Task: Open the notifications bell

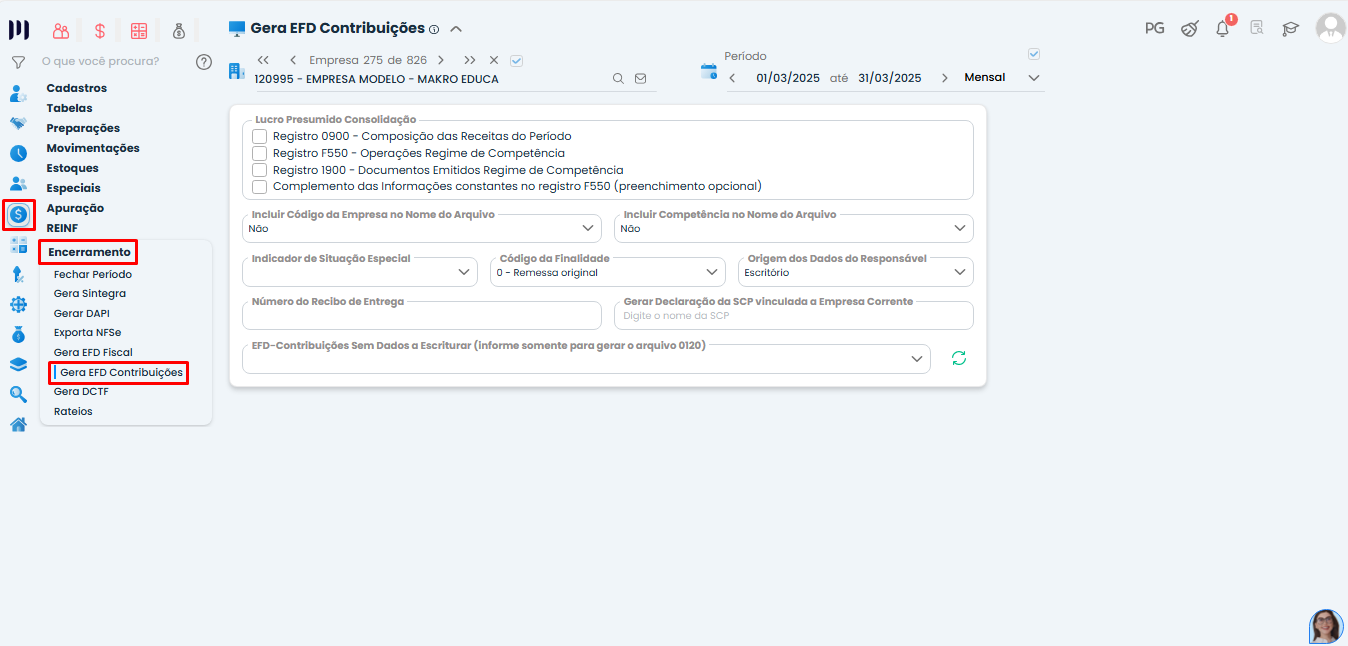Action: pos(1223,28)
